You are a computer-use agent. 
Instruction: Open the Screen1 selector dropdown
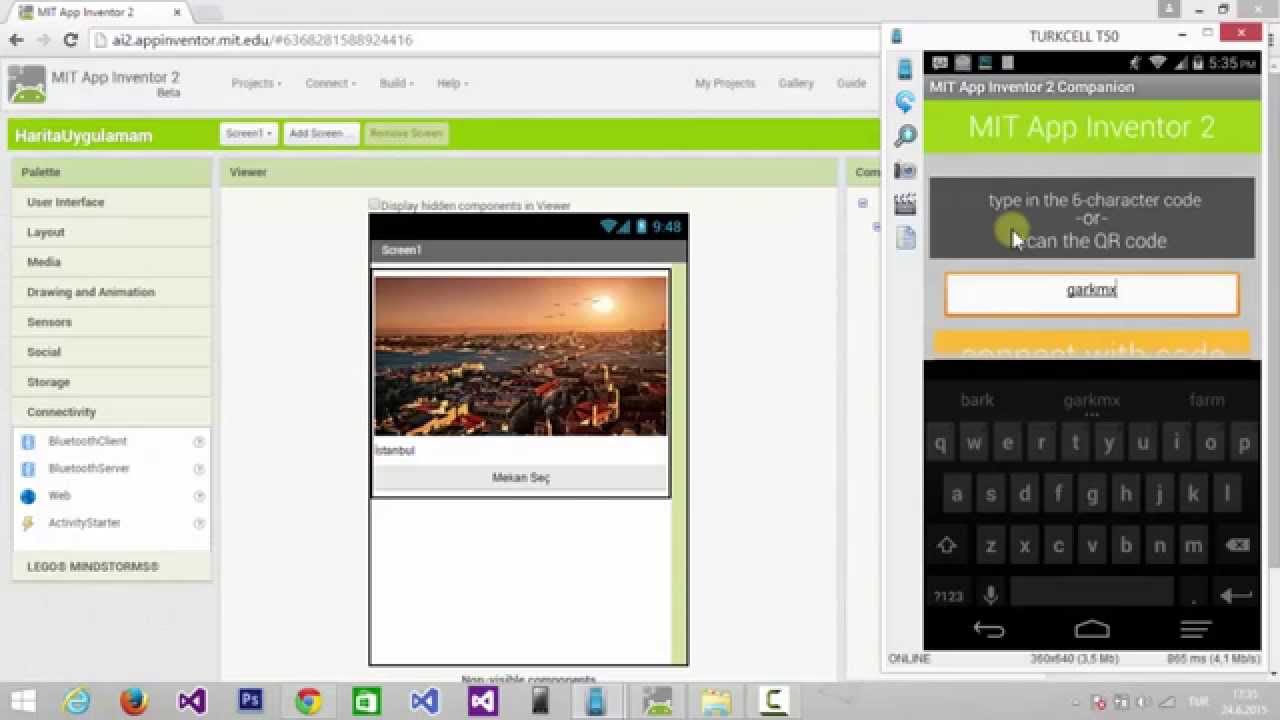tap(249, 134)
